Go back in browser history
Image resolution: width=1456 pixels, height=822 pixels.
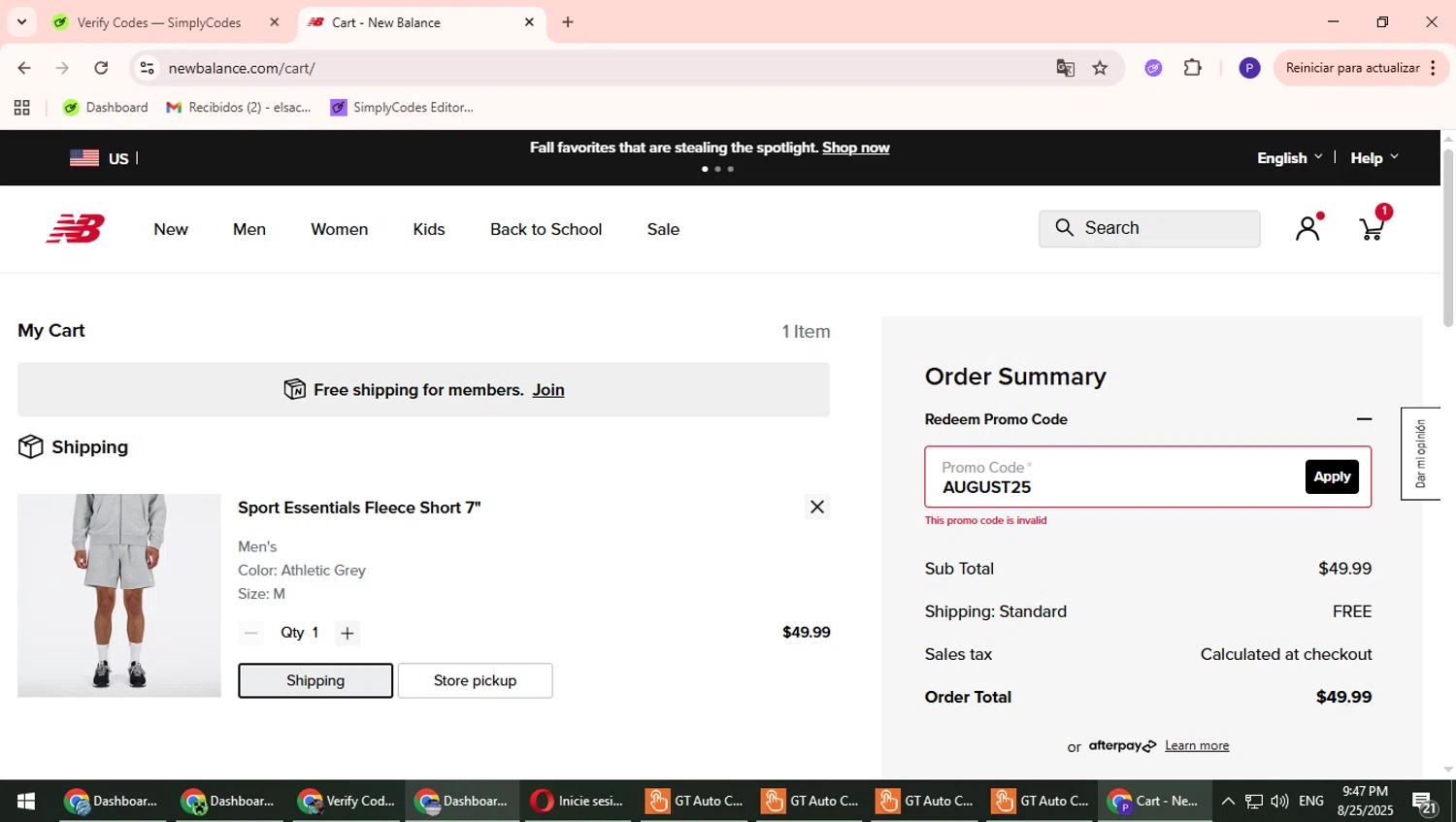[x=24, y=68]
